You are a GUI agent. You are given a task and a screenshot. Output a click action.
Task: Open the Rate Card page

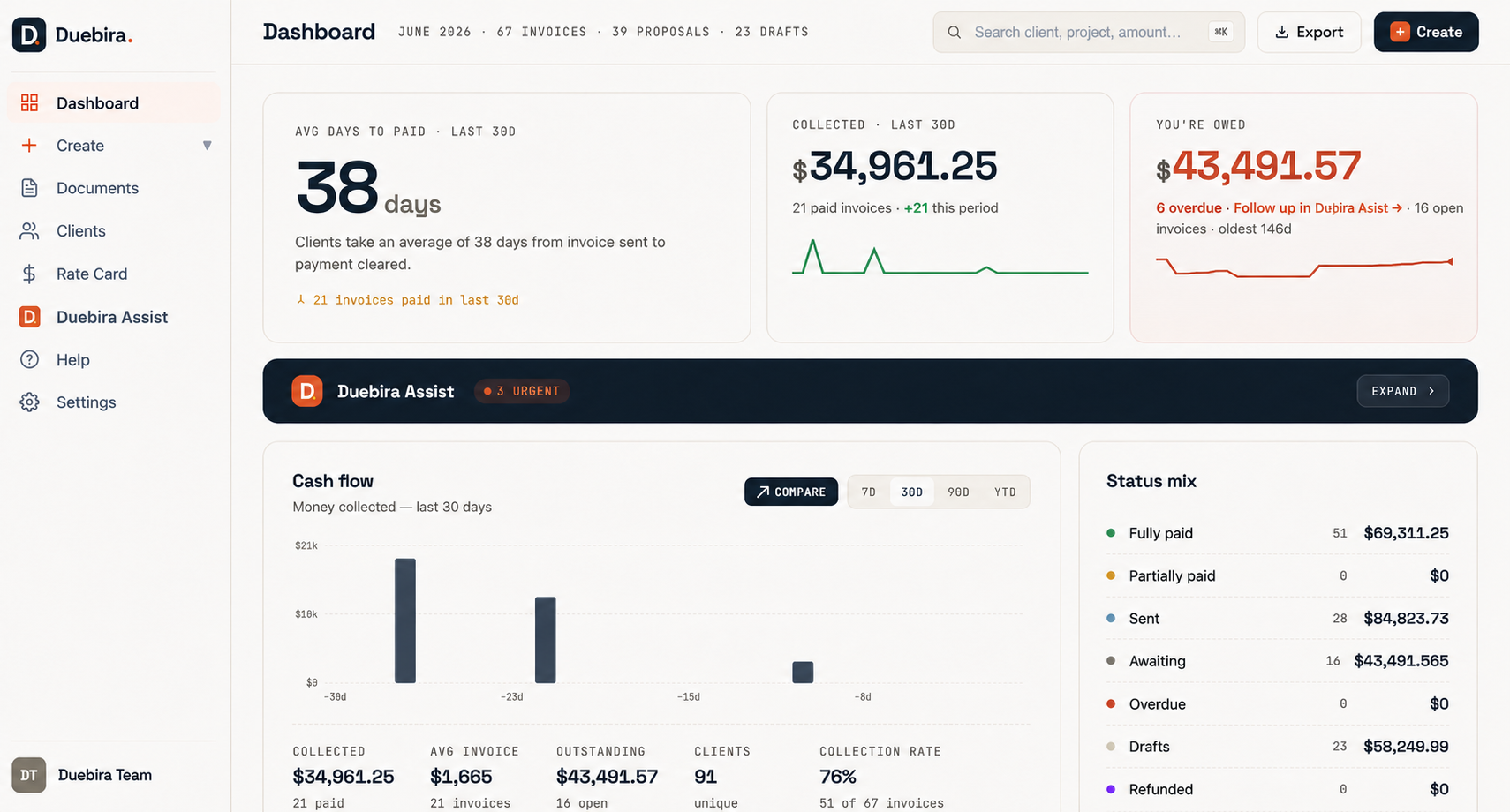click(114, 274)
